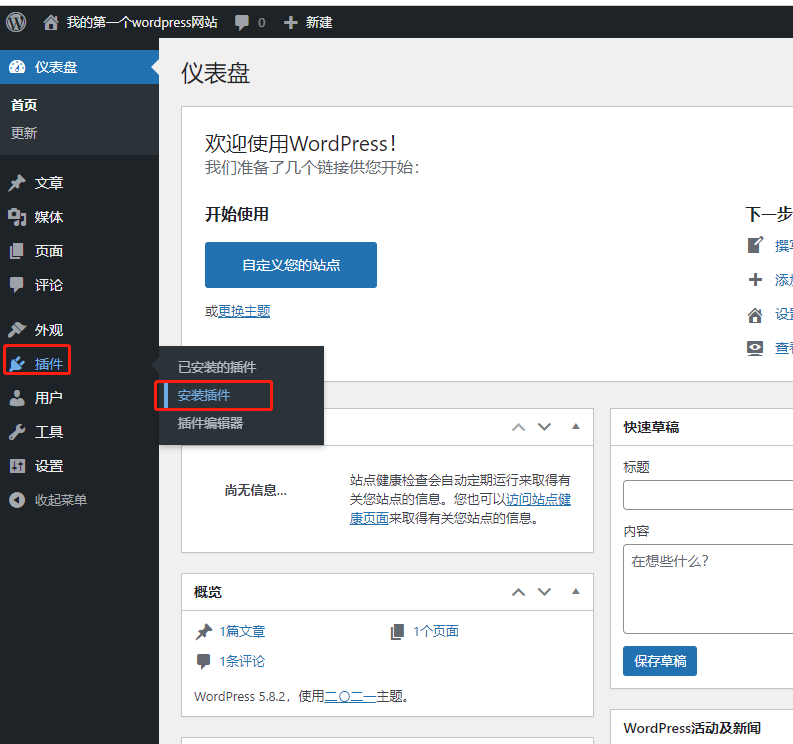Follow the 更换主题 link
Screen dimensions: 793x744
(x=244, y=311)
